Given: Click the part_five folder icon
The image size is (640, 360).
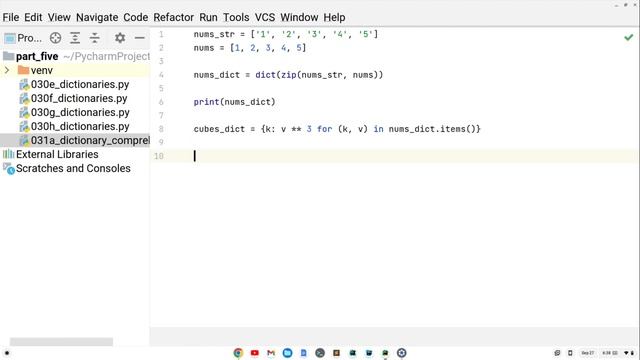Looking at the screenshot, I should coord(9,56).
